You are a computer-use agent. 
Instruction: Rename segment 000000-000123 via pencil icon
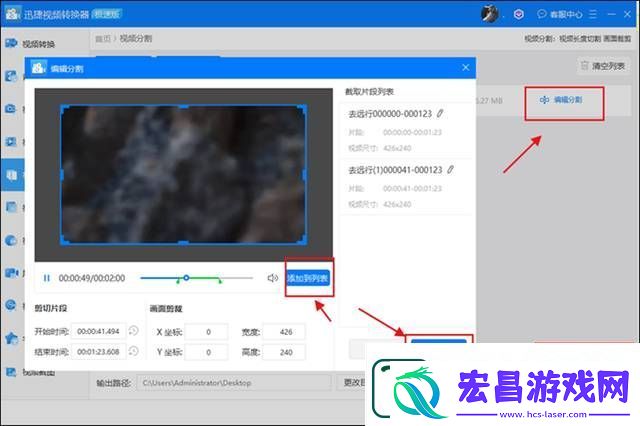(x=440, y=113)
